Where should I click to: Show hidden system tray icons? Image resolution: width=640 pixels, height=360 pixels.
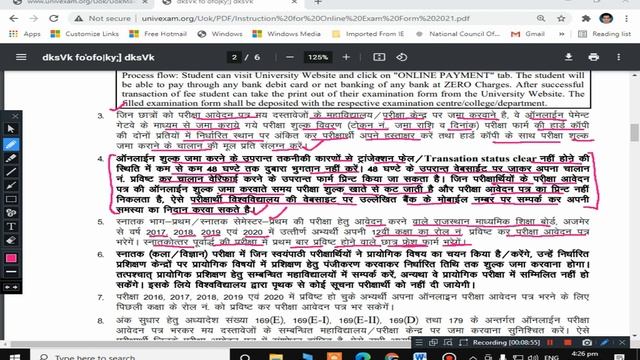[x=473, y=357]
